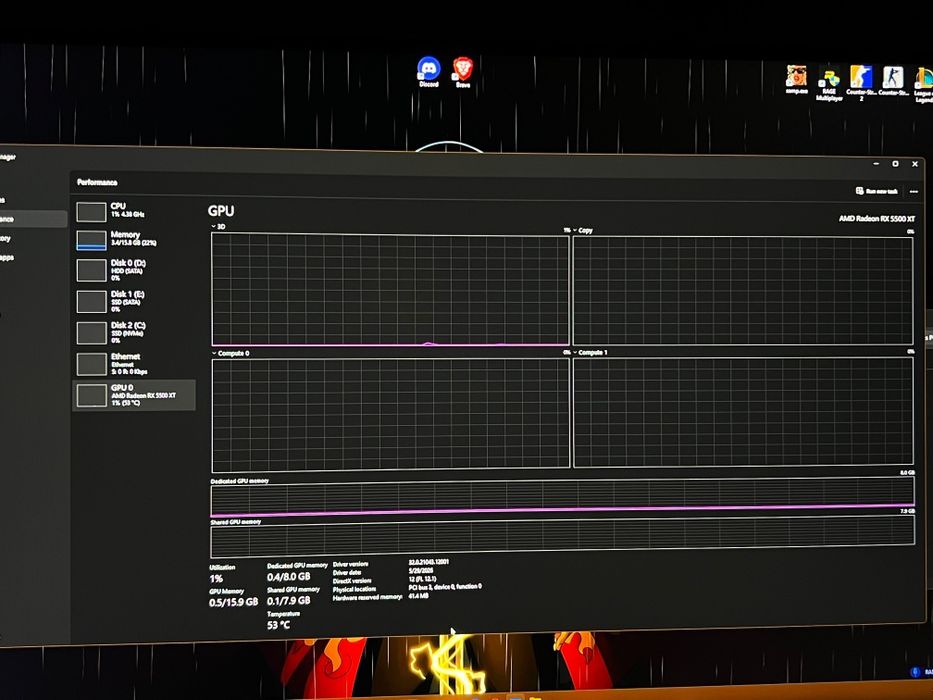Select CPU in Performance list
Image resolution: width=933 pixels, height=700 pixels.
pos(134,211)
